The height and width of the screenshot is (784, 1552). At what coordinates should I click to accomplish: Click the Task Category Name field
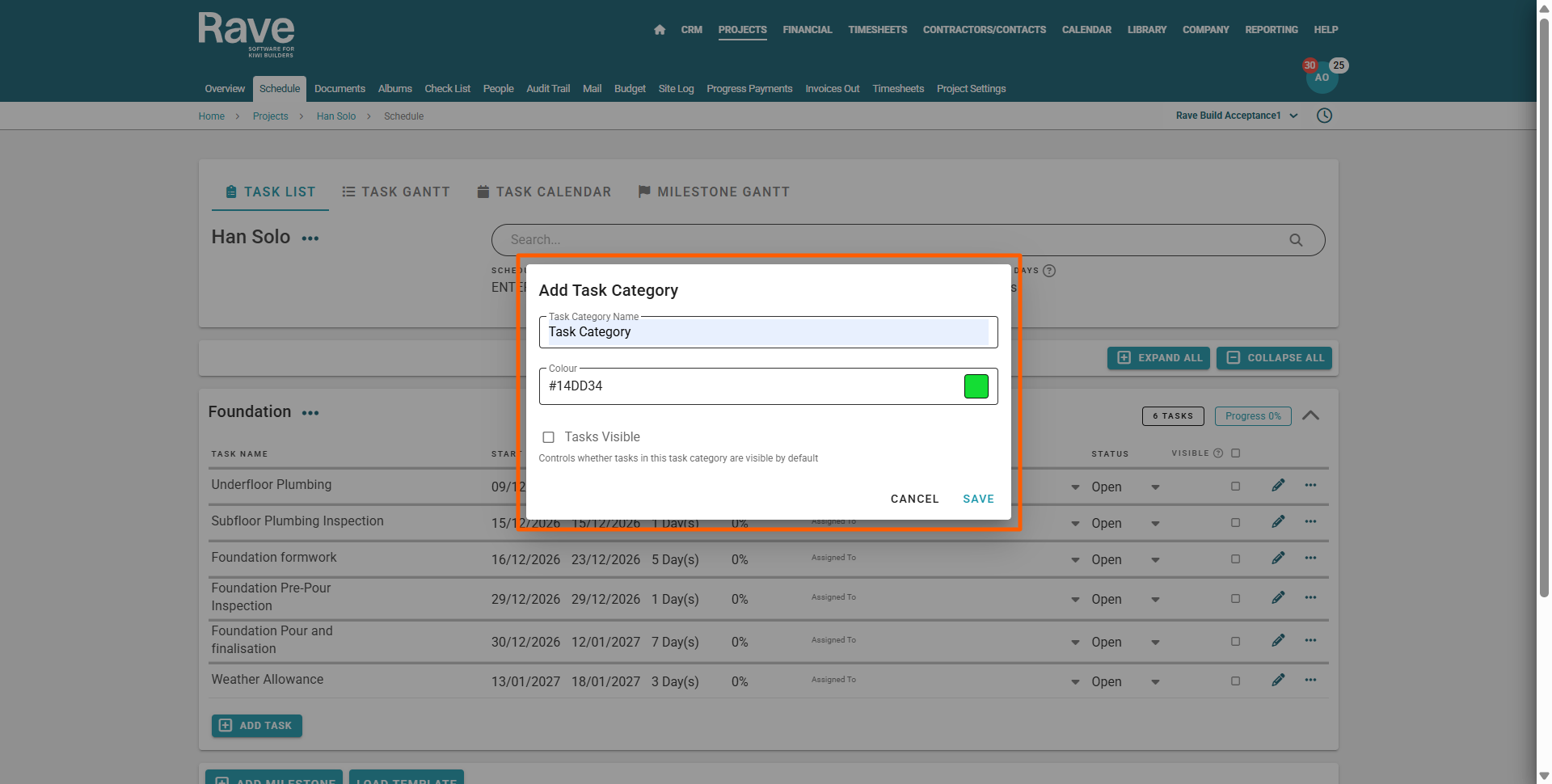pos(767,332)
